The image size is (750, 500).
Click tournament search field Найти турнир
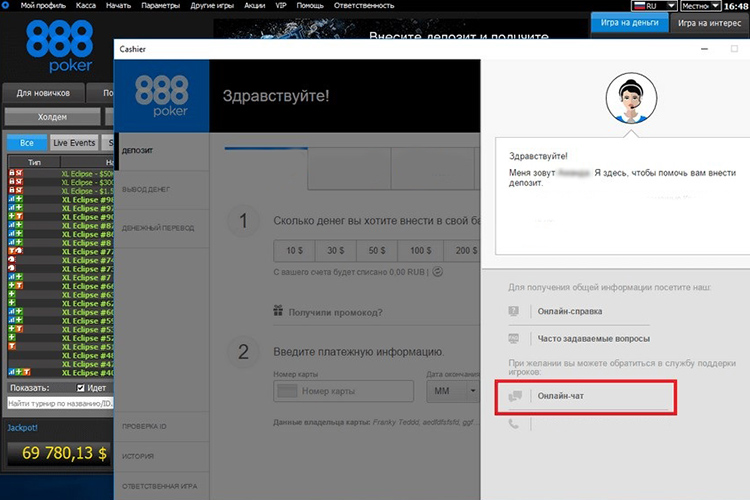(x=60, y=404)
